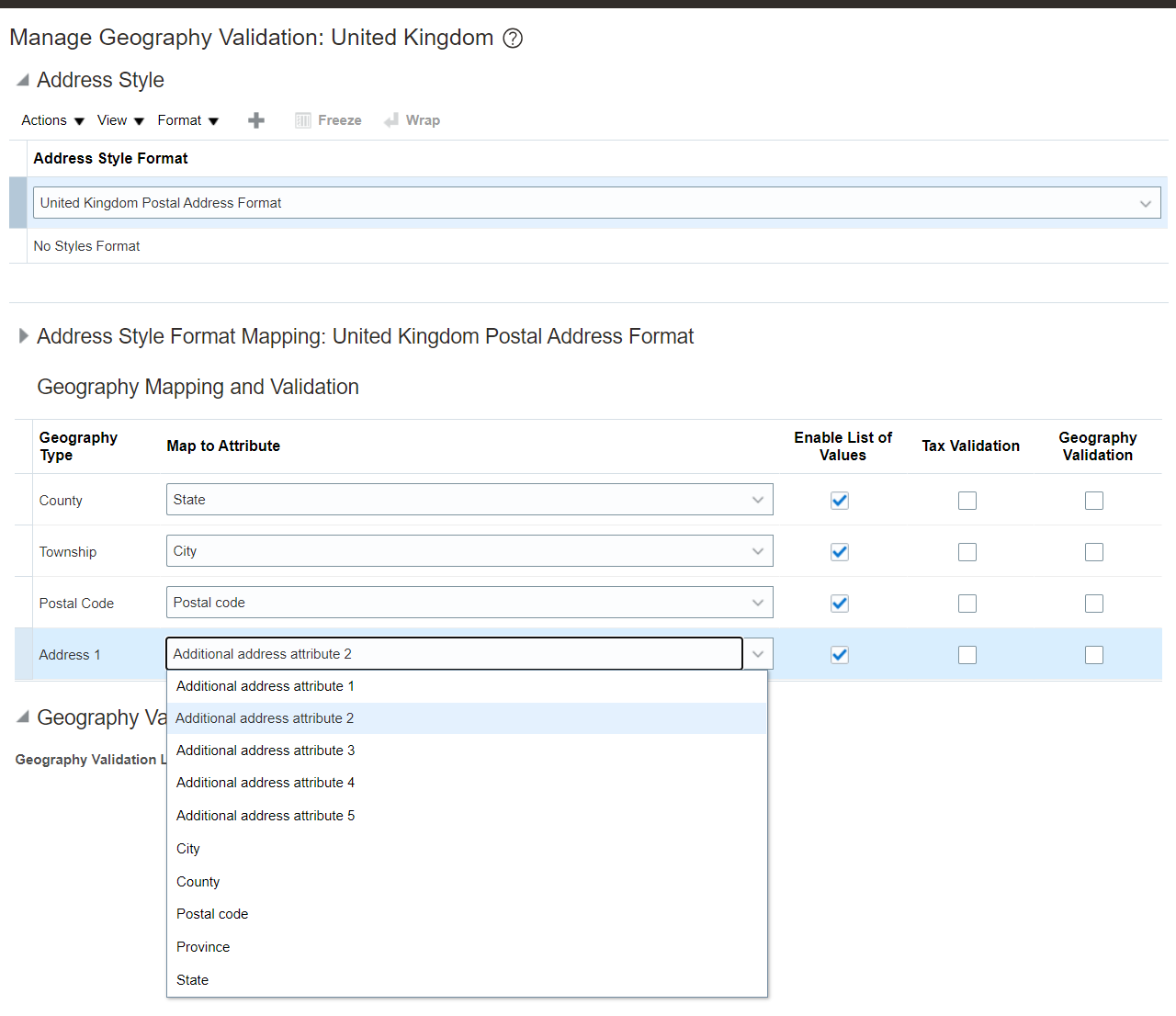1176x1016 pixels.
Task: Uncheck Enable List of Values for Township
Action: pos(840,552)
